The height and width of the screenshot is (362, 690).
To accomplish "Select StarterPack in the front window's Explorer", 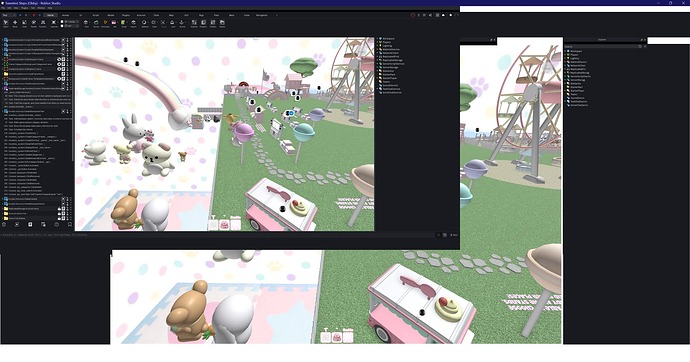I will tap(389, 74).
